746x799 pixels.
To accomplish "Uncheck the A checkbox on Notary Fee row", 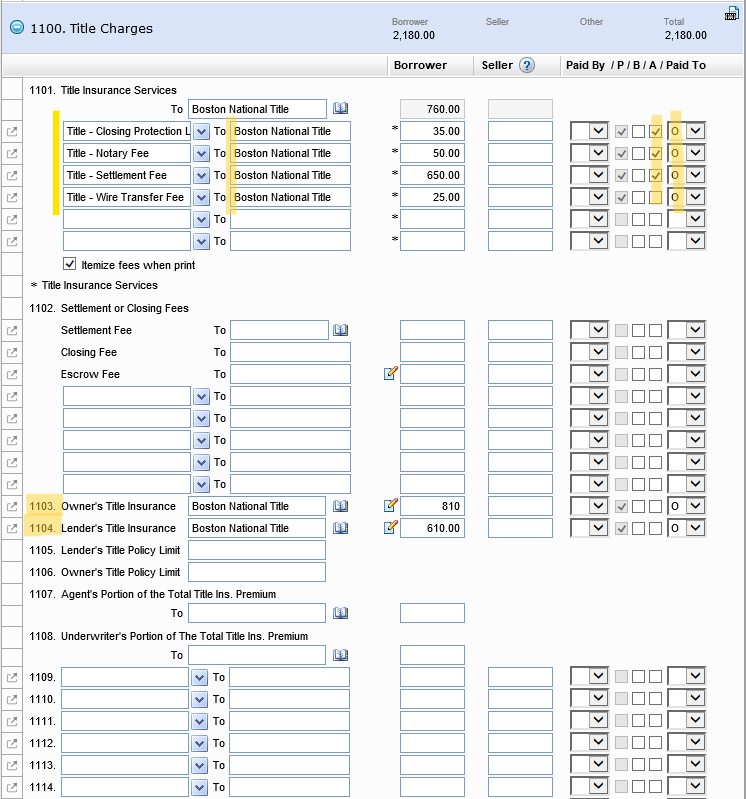I will pyautogui.click(x=656, y=153).
